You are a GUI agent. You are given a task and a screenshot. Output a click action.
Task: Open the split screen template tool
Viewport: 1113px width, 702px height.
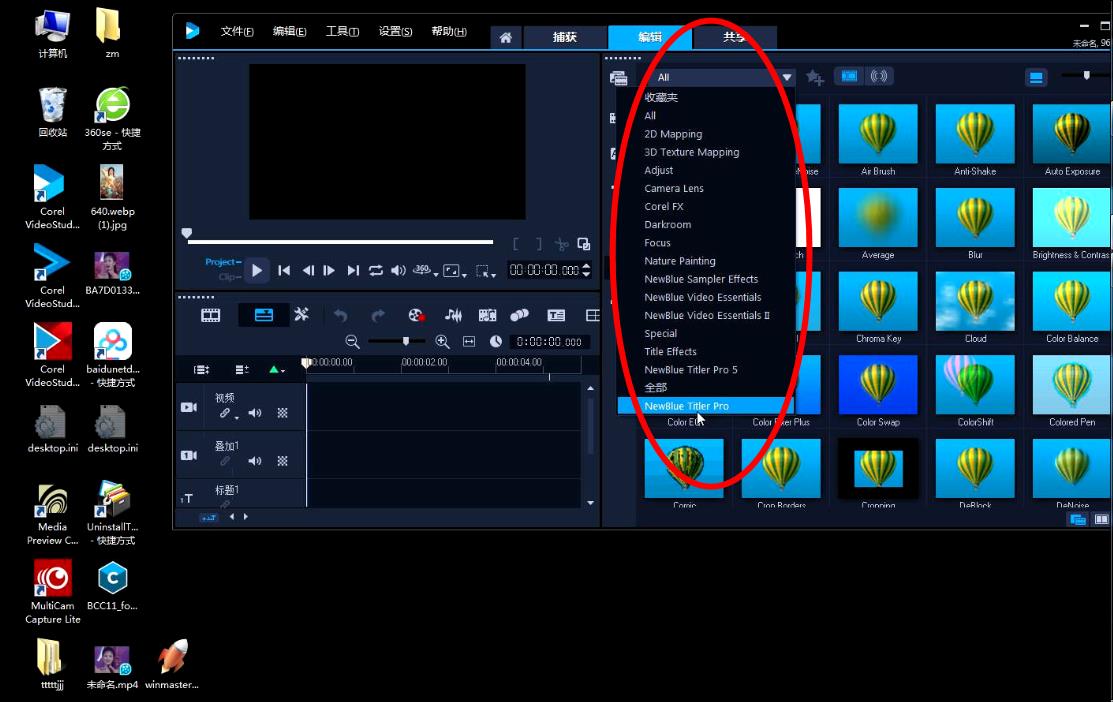coord(593,315)
